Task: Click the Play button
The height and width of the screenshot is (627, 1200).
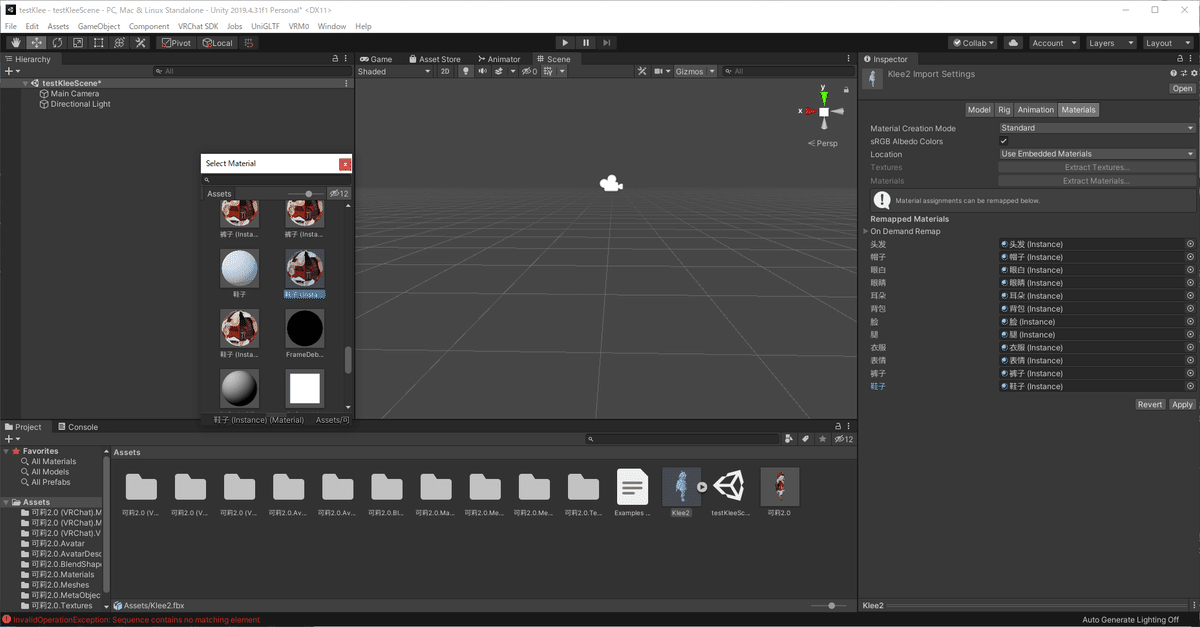Action: point(565,43)
